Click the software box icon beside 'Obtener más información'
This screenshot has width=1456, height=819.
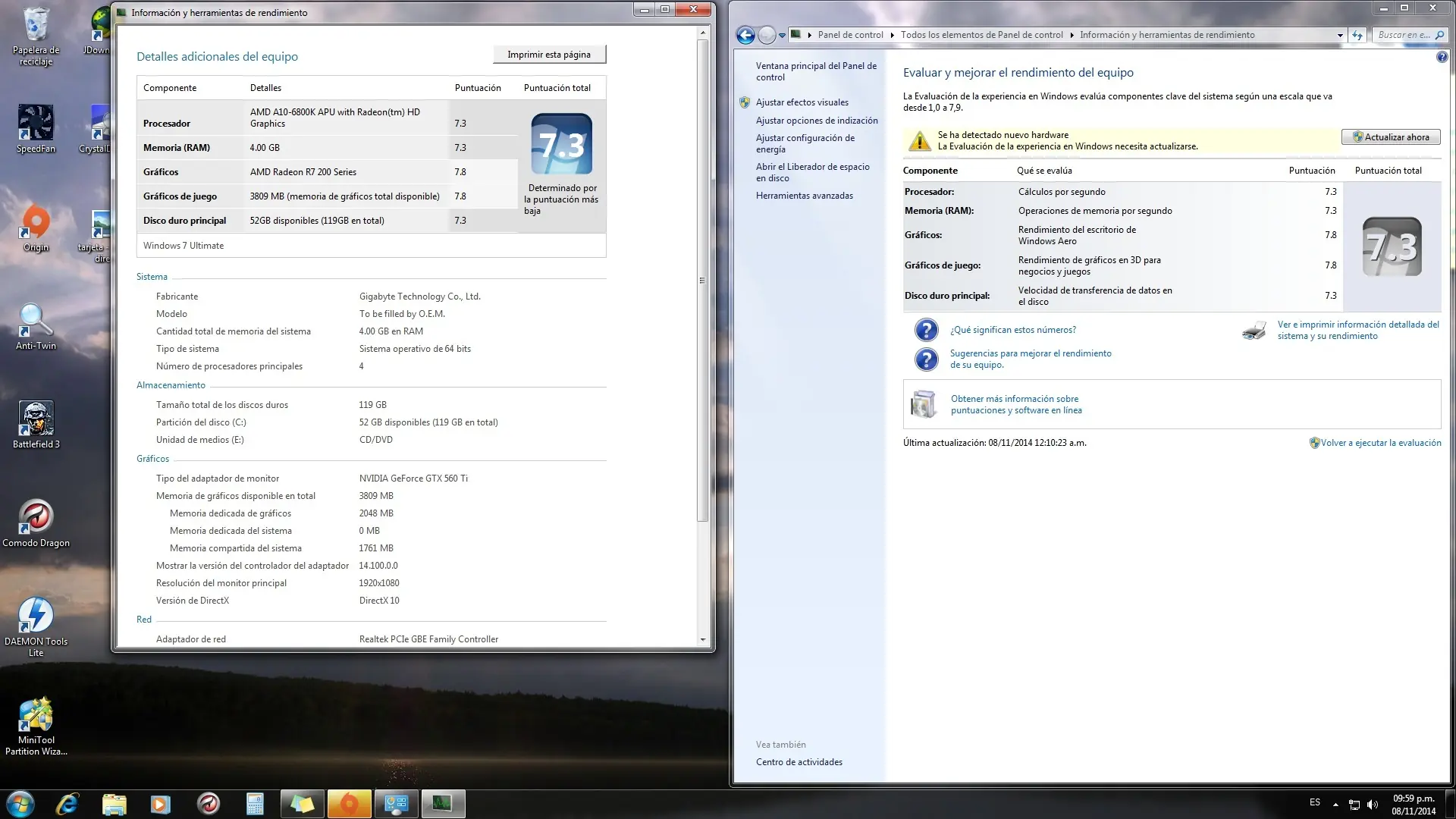point(924,404)
